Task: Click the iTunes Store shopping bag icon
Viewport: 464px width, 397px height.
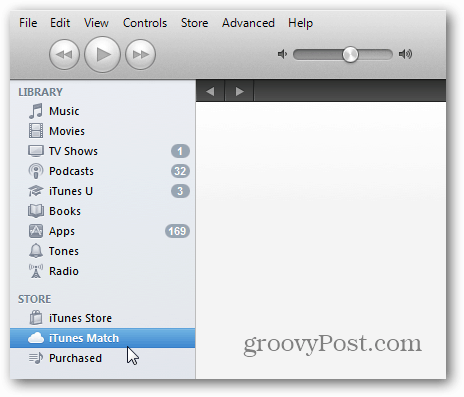Action: coord(36,318)
